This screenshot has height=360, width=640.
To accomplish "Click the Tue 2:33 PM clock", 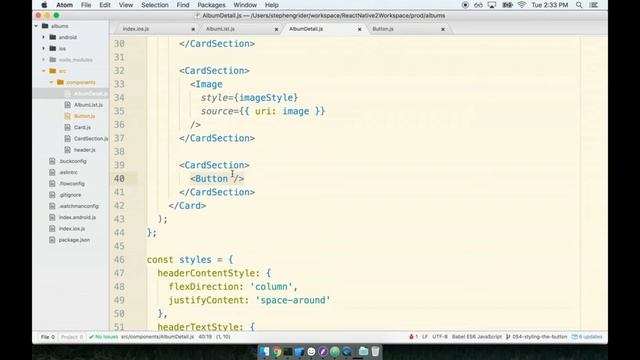I will tap(549, 5).
